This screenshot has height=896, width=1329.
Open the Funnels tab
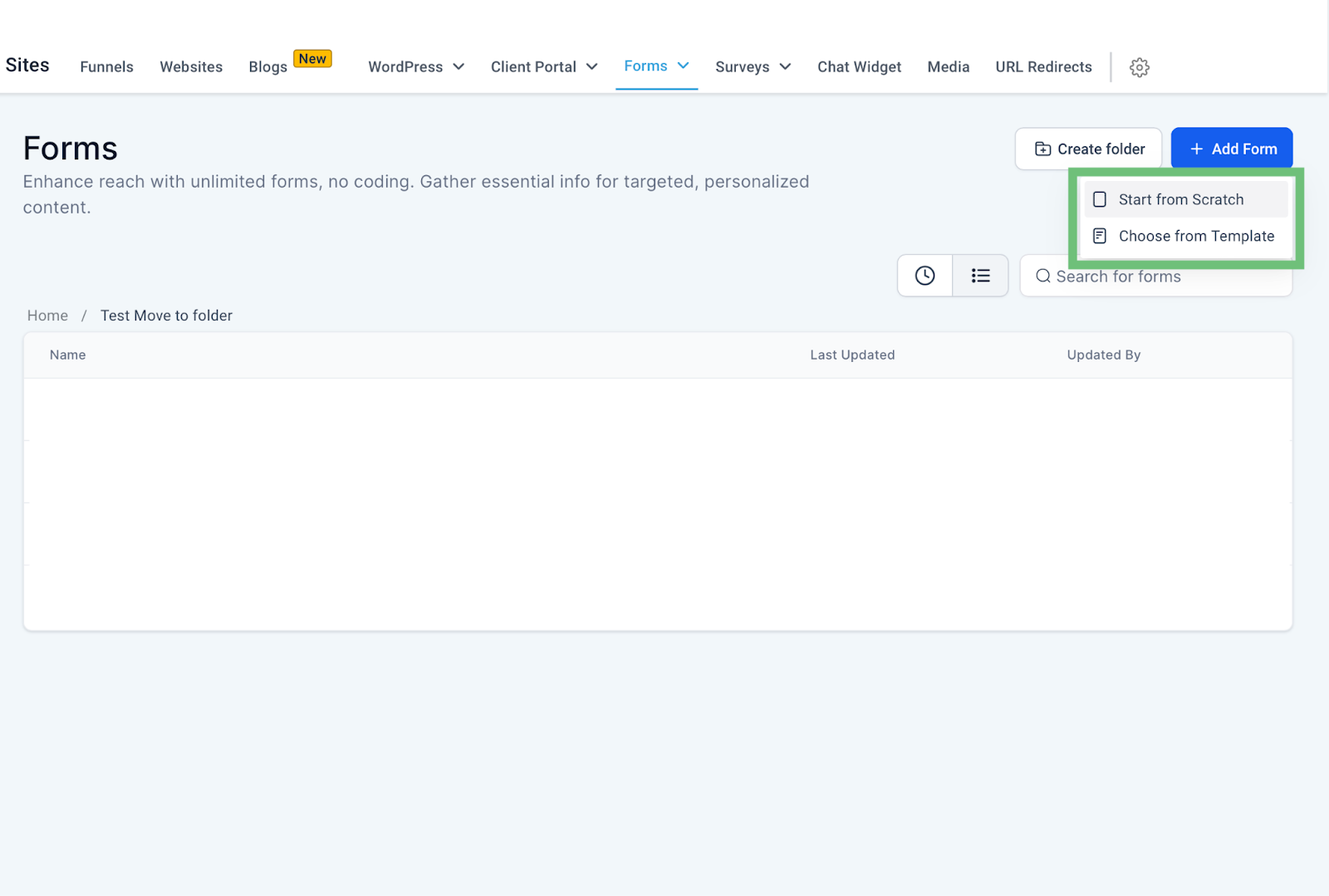click(x=106, y=67)
